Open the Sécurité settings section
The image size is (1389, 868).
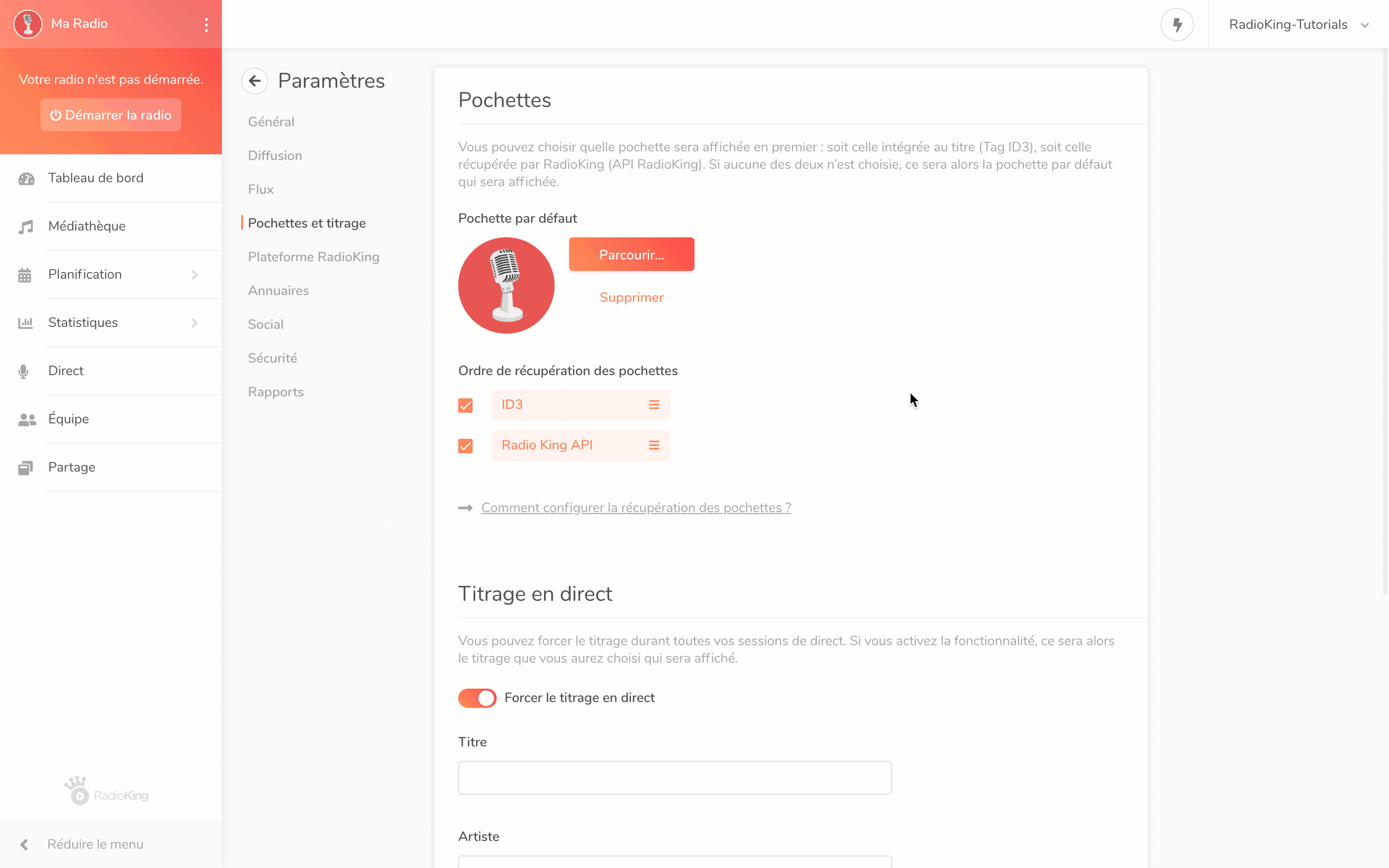272,358
